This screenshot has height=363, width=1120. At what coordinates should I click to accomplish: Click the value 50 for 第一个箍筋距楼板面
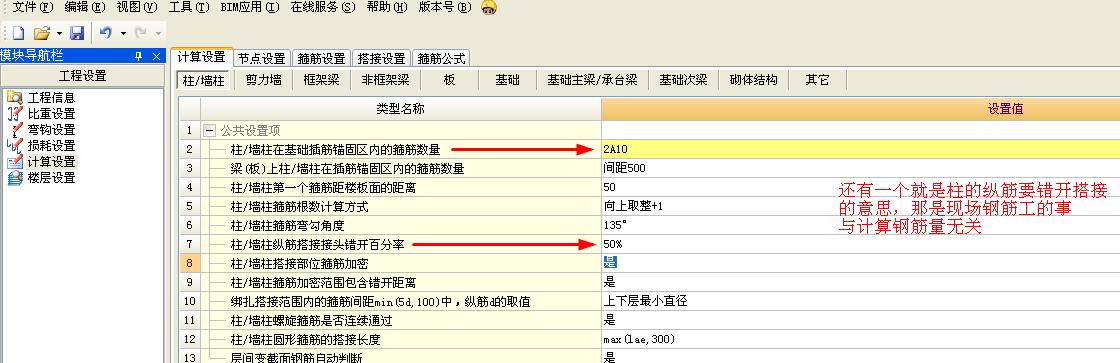pos(861,187)
